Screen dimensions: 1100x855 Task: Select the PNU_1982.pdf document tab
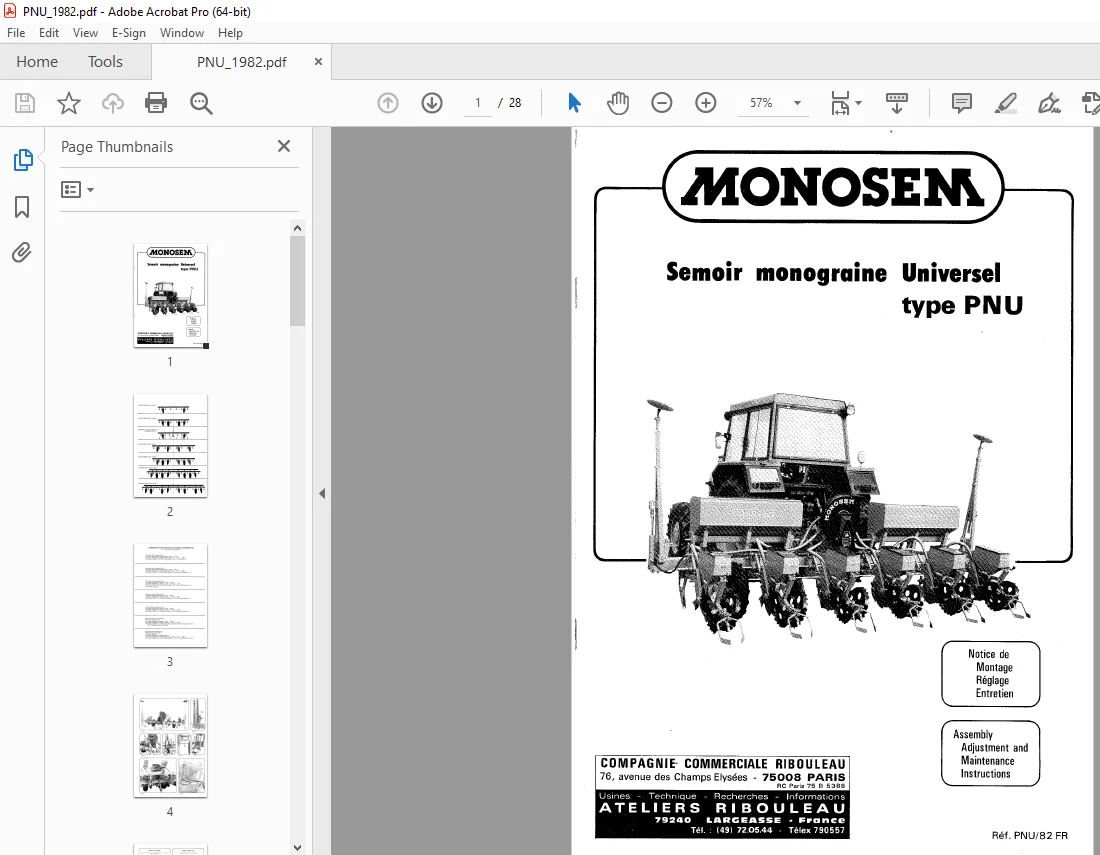[241, 62]
